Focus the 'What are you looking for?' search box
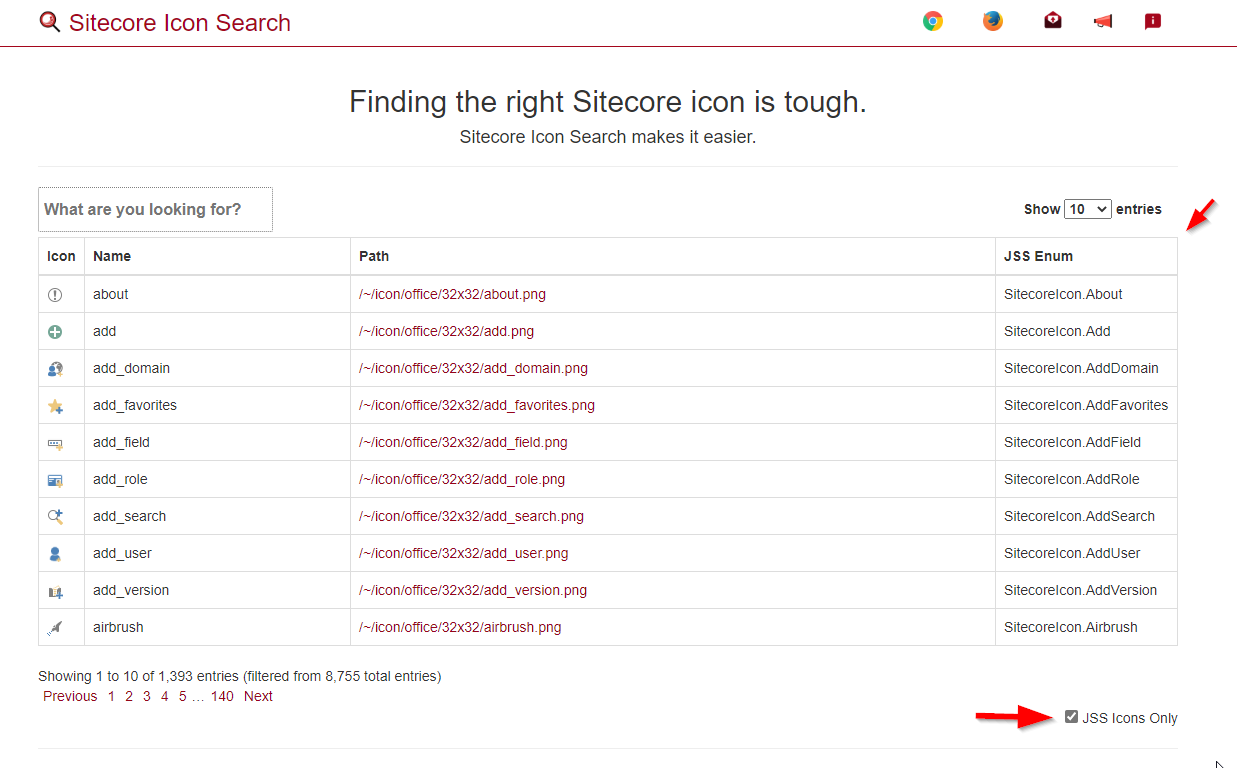1237x768 pixels. coord(155,209)
